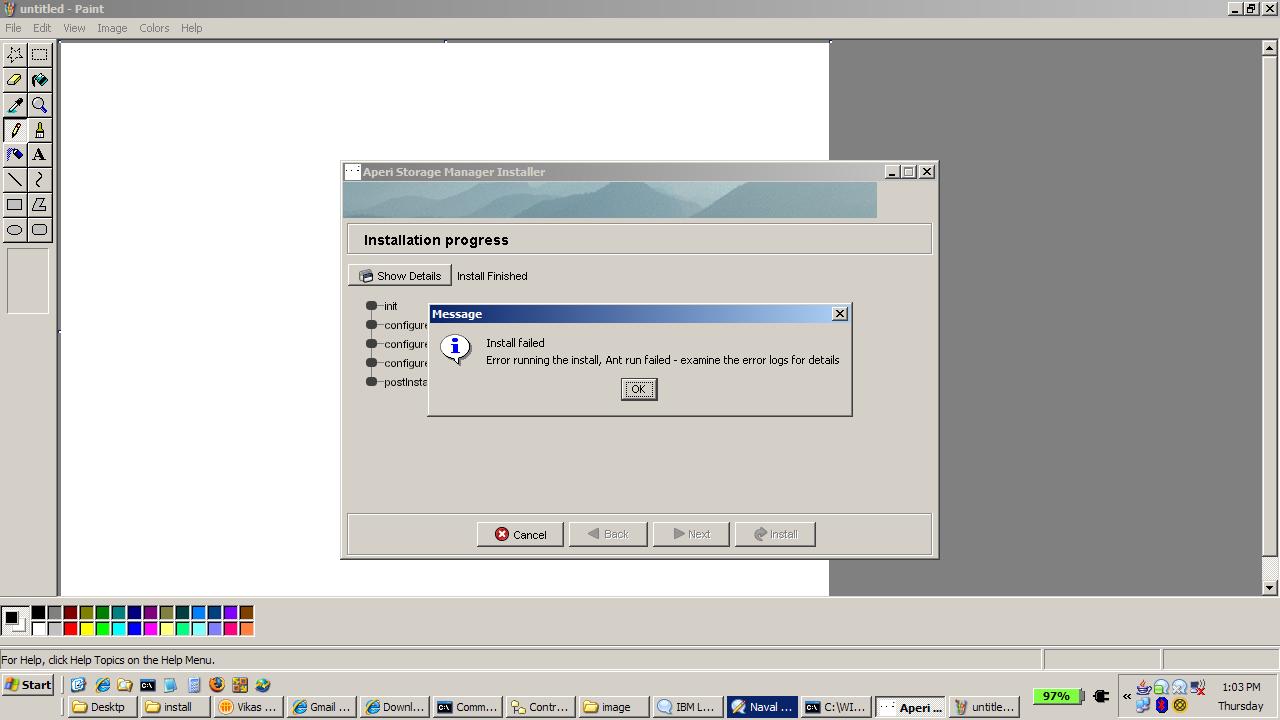This screenshot has width=1280, height=720.
Task: Click the Show Details button
Action: 400,276
